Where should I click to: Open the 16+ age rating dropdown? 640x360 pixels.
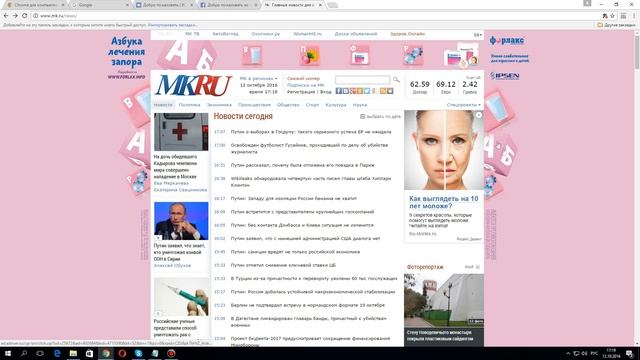477,35
